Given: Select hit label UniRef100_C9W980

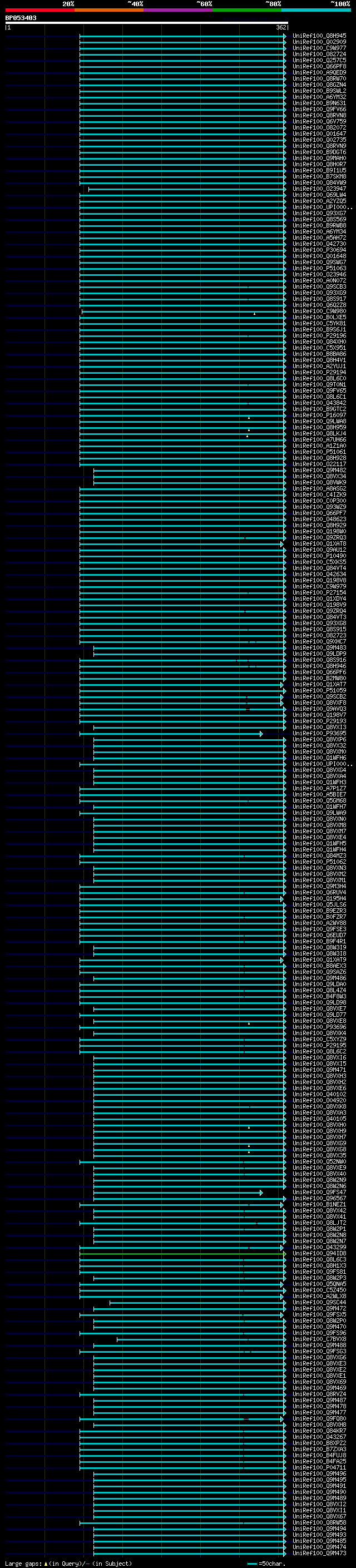Looking at the screenshot, I should point(319,311).
